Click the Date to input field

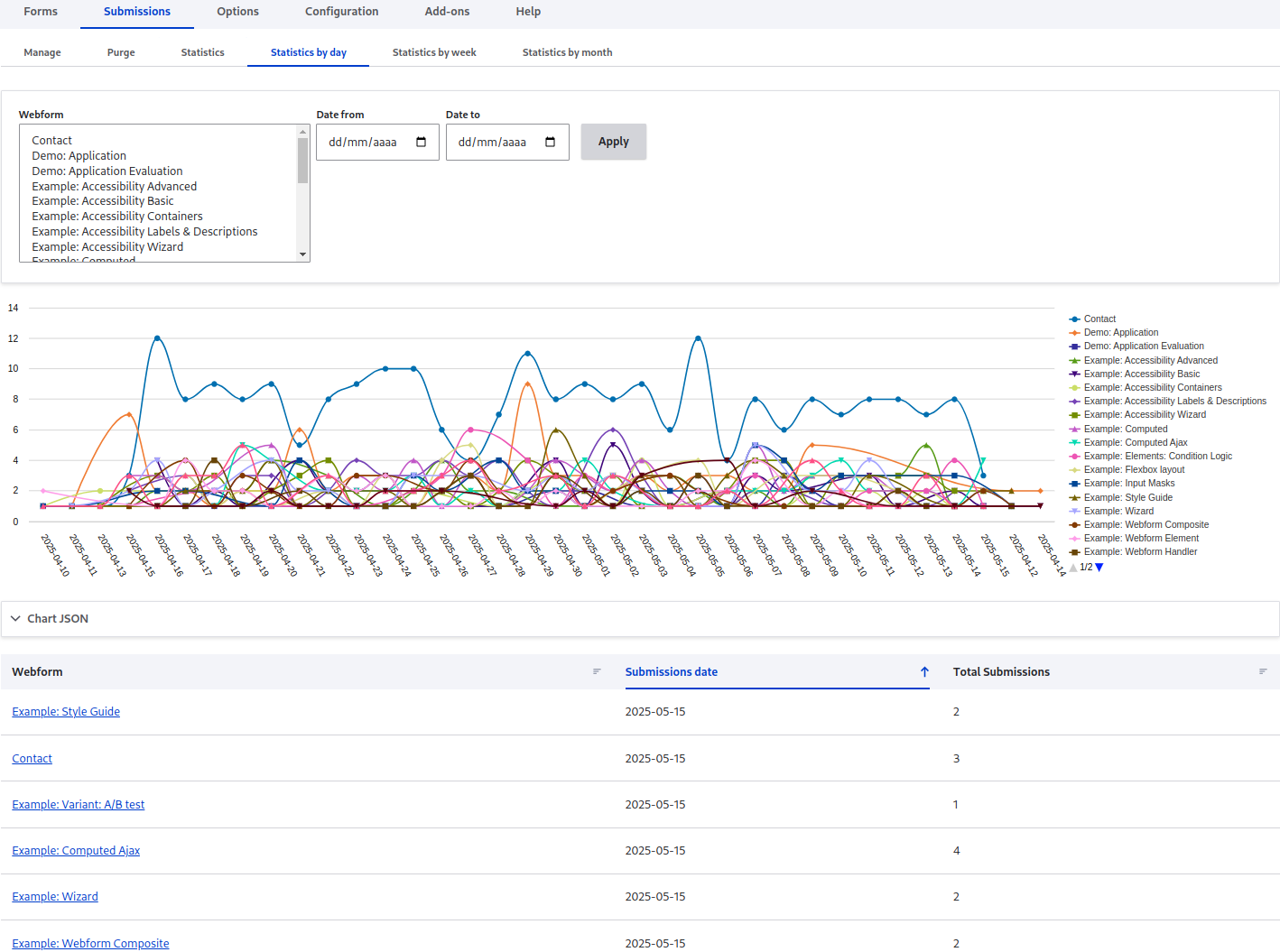[507, 142]
